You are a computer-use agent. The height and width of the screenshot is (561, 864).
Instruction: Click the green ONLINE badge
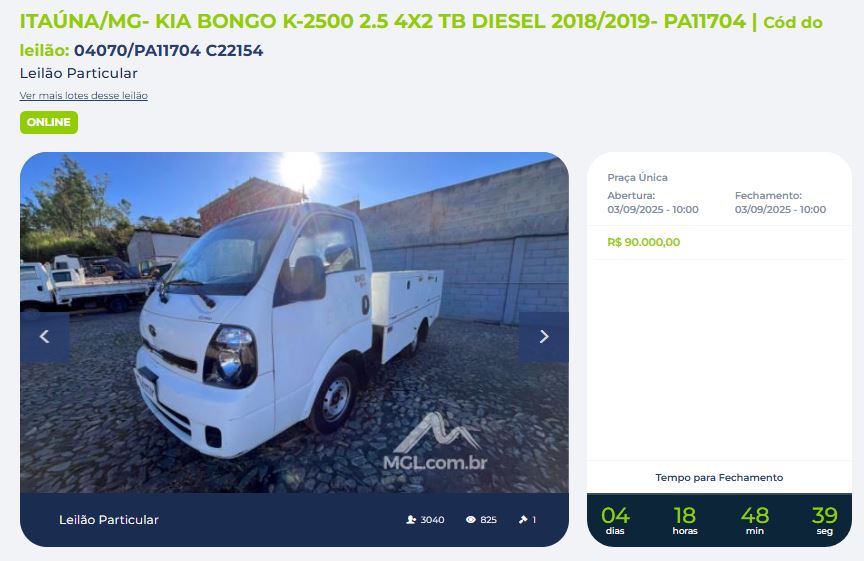tap(49, 122)
